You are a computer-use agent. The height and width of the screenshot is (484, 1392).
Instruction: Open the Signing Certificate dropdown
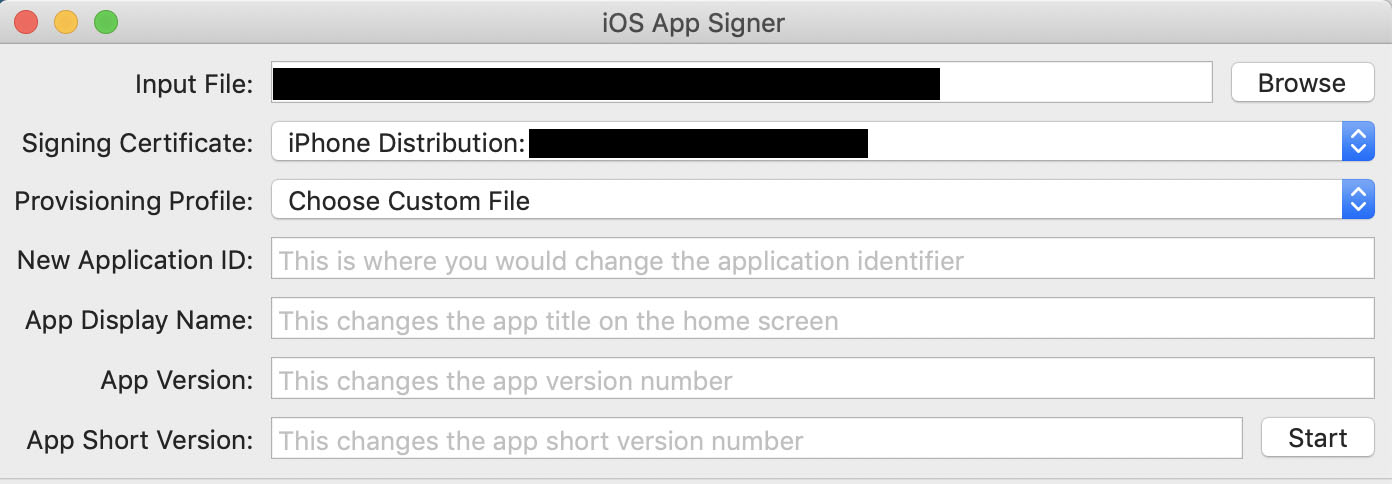pyautogui.click(x=823, y=142)
